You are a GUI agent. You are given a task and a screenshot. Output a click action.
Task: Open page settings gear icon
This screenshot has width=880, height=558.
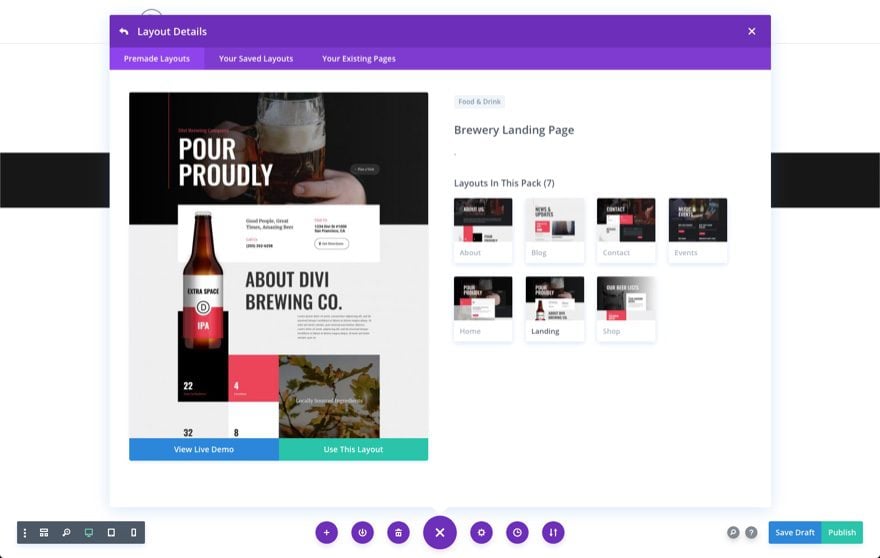[x=481, y=533]
